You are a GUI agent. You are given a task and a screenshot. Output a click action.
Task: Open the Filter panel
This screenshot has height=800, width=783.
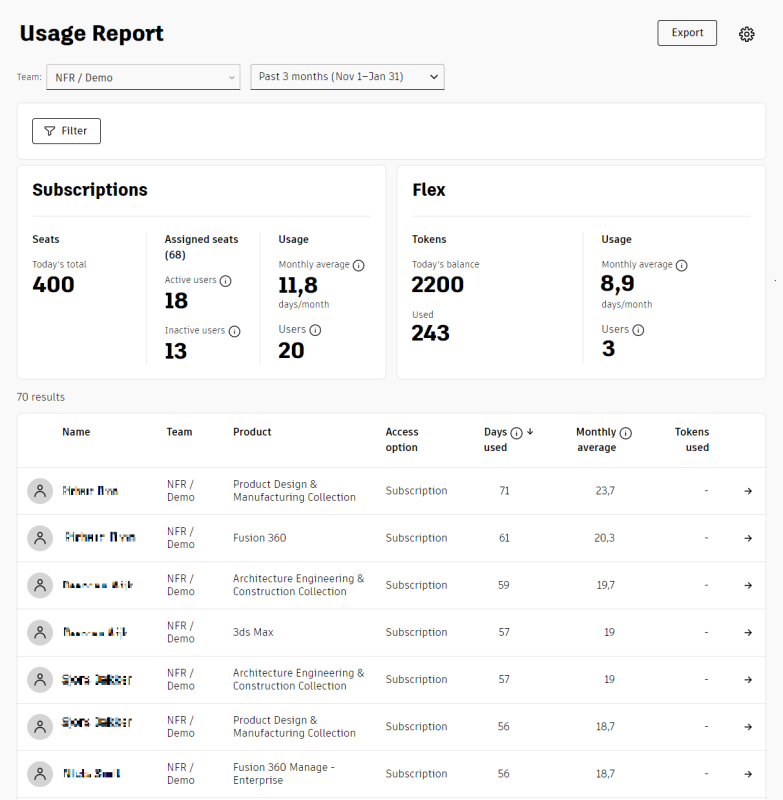point(66,130)
